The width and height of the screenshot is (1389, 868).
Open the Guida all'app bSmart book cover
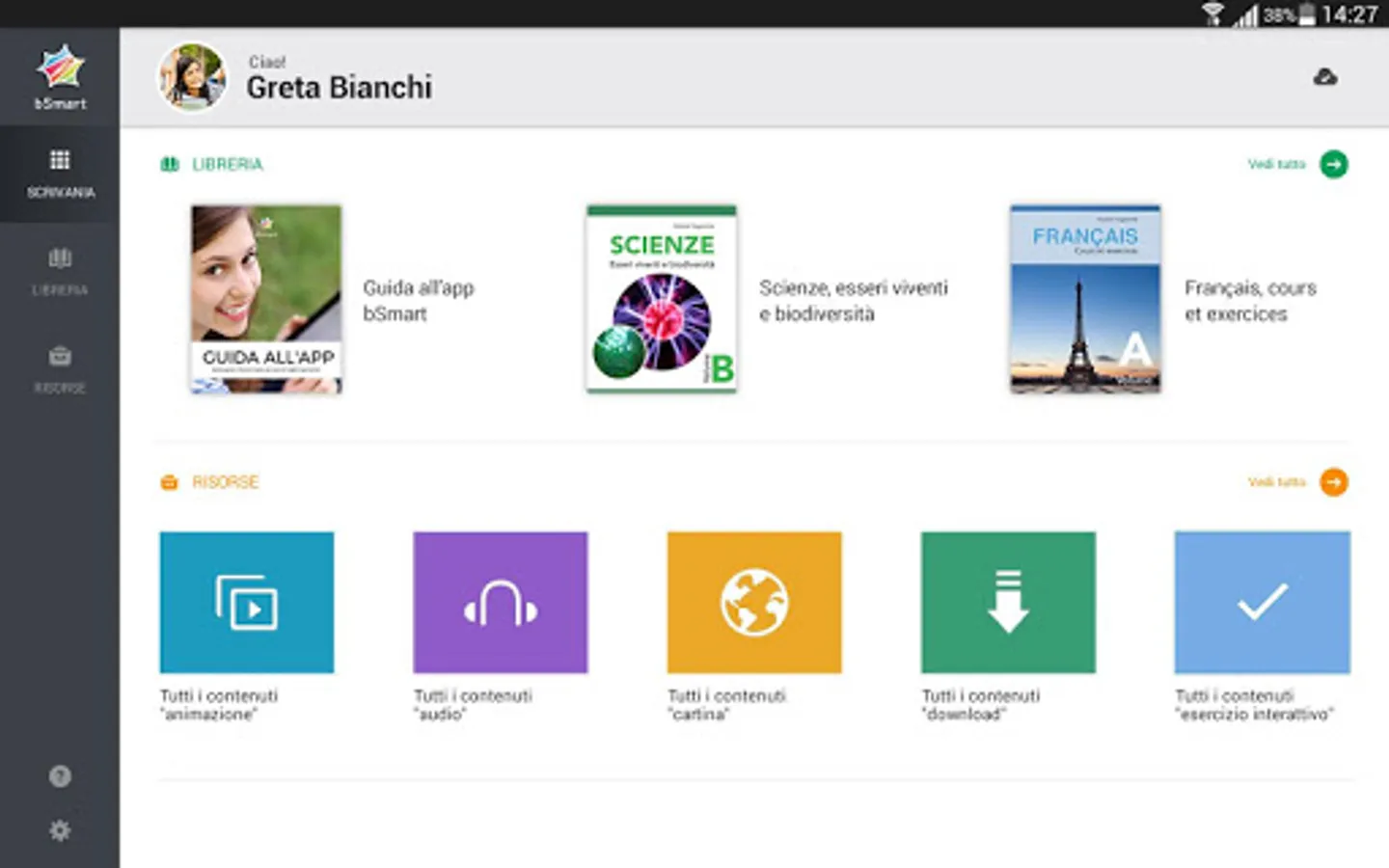(x=266, y=299)
